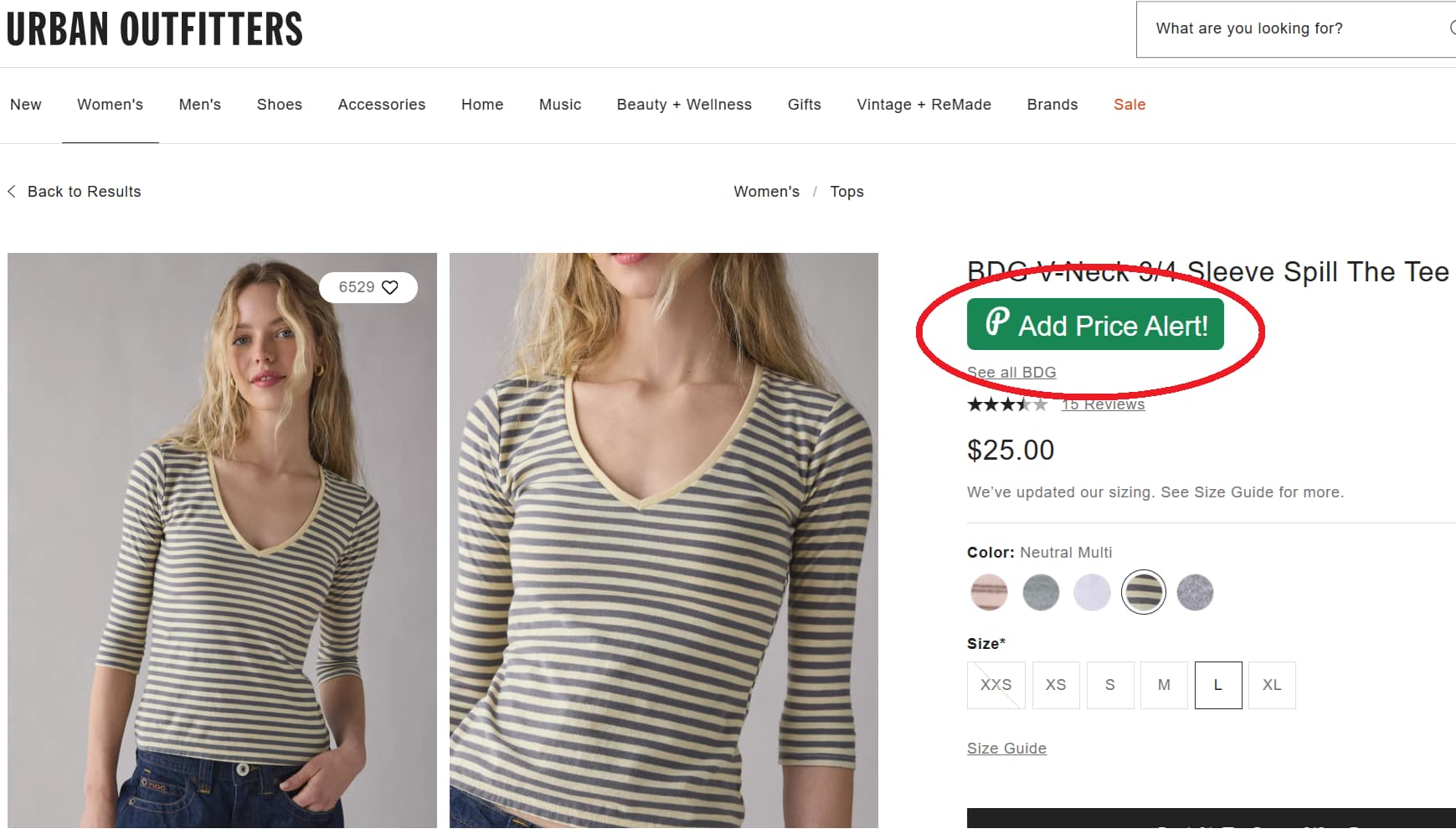The image size is (1456, 834).
Task: Open the Size Guide link
Action: coord(1006,748)
